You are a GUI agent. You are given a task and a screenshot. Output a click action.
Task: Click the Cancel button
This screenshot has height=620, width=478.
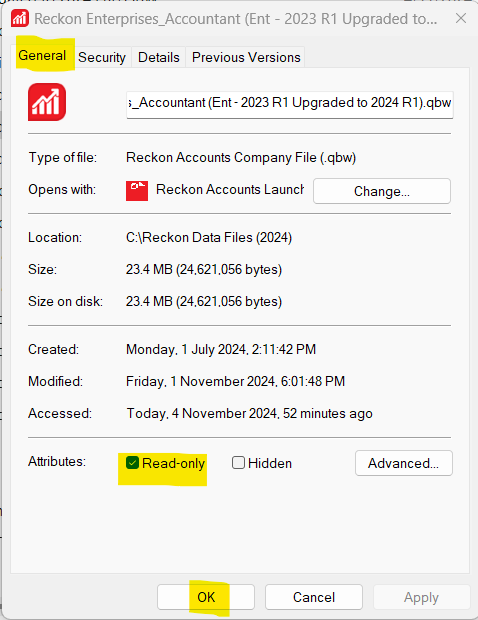(x=314, y=597)
